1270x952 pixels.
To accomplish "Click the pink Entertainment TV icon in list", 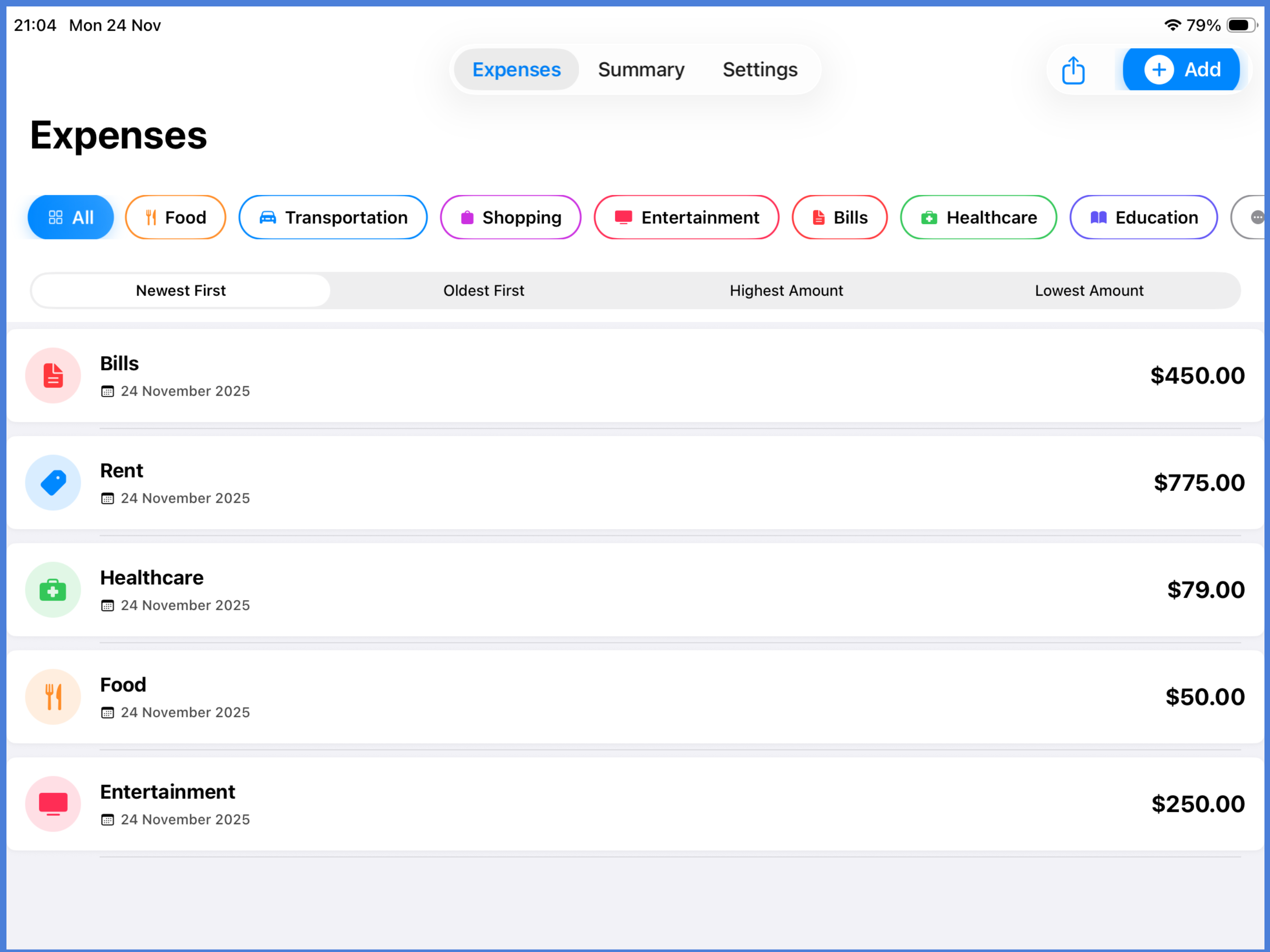I will tap(53, 804).
